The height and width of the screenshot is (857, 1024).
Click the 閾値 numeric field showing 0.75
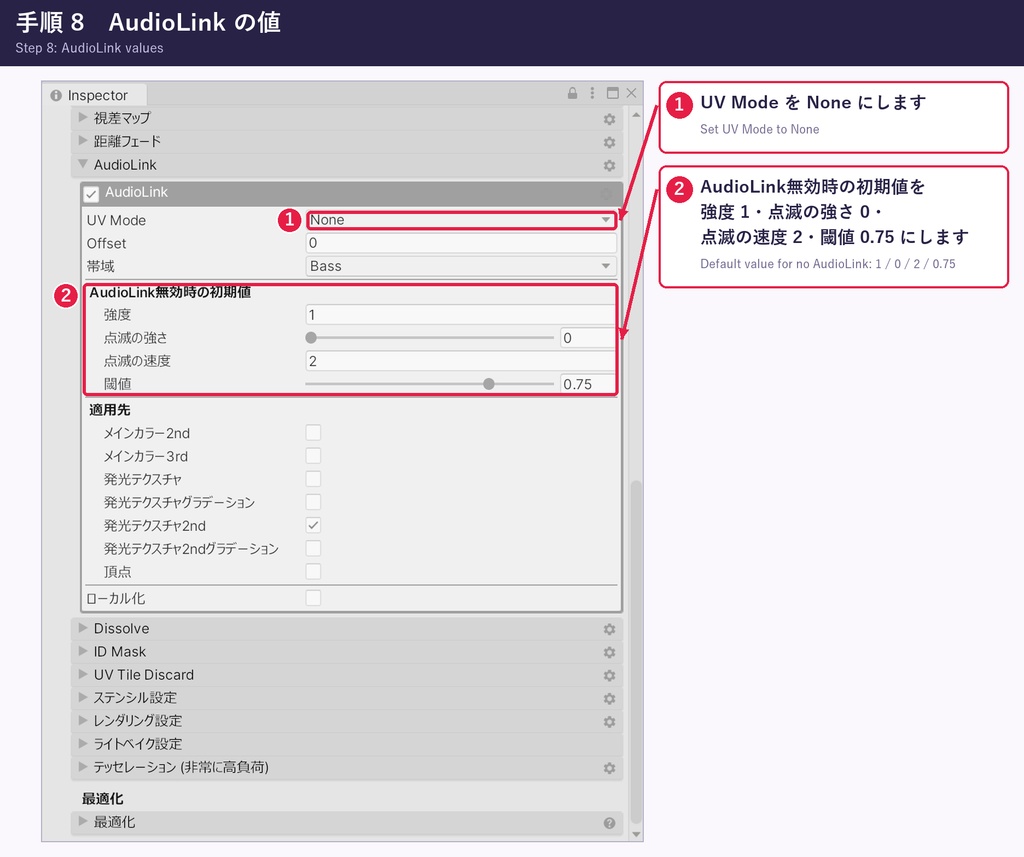(588, 384)
